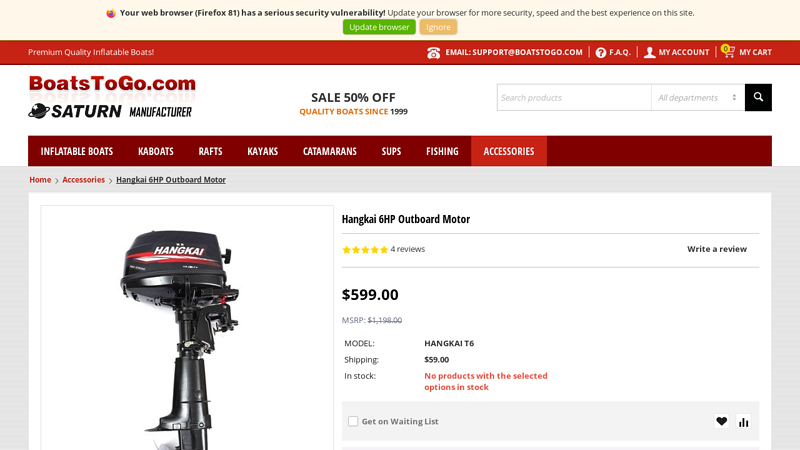Click the Update browser button
800x450 pixels.
tap(379, 27)
